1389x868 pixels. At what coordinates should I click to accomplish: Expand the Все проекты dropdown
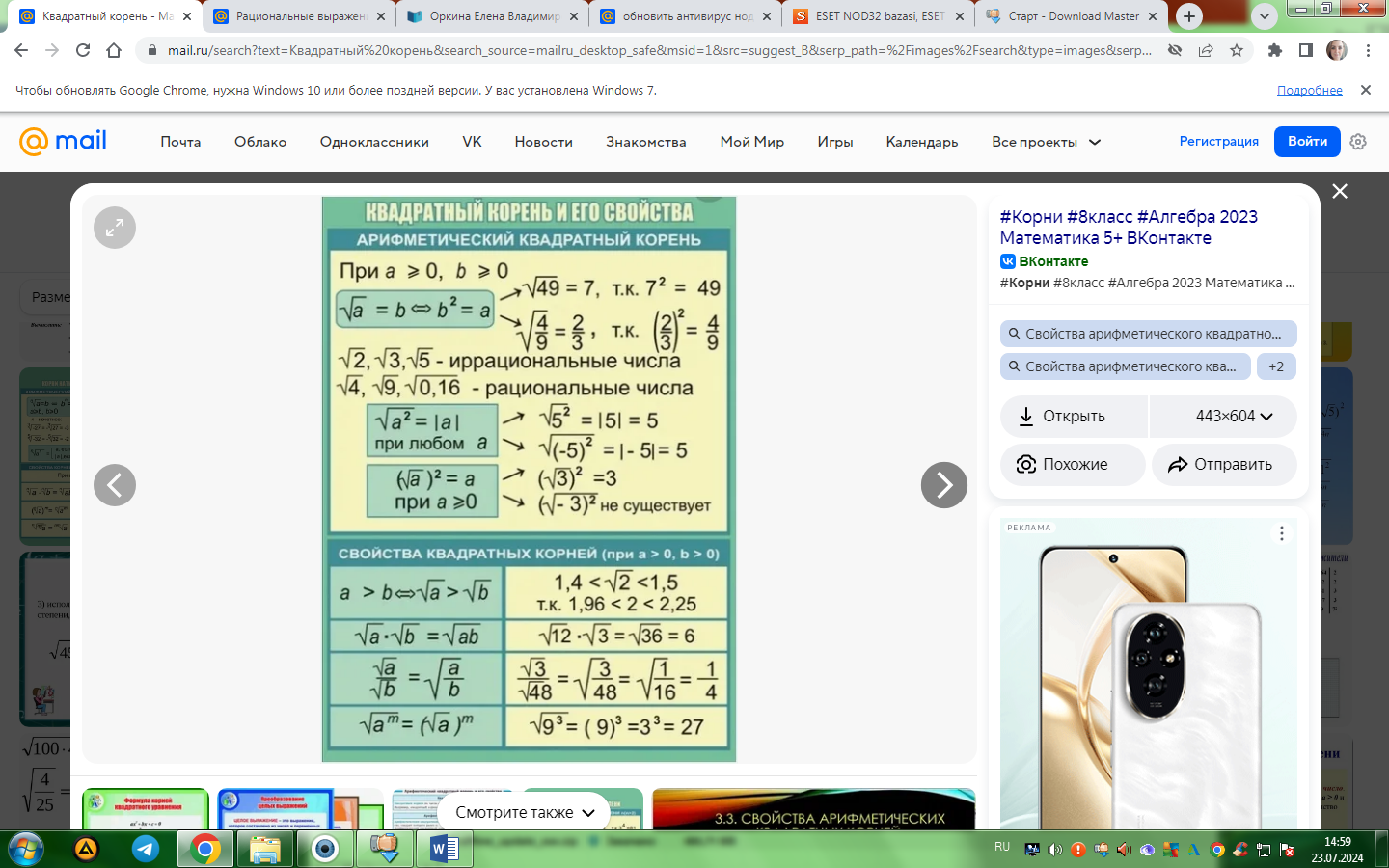(x=1046, y=142)
